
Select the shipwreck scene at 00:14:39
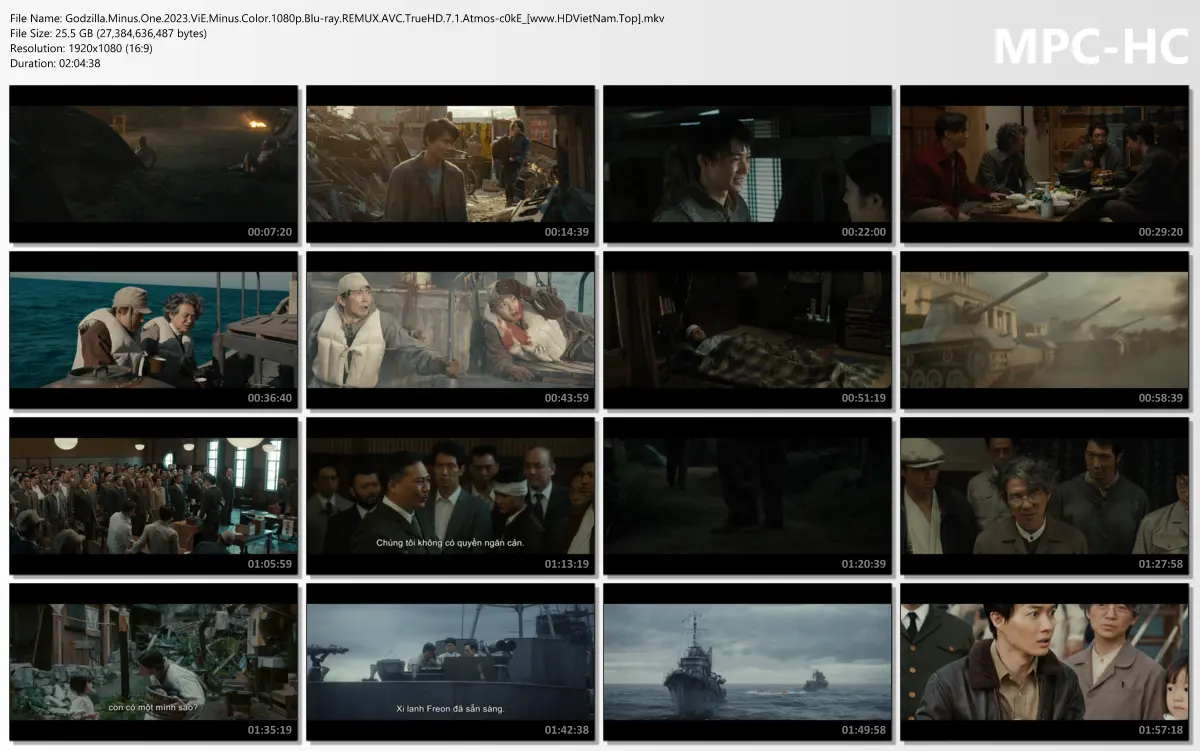click(x=451, y=163)
